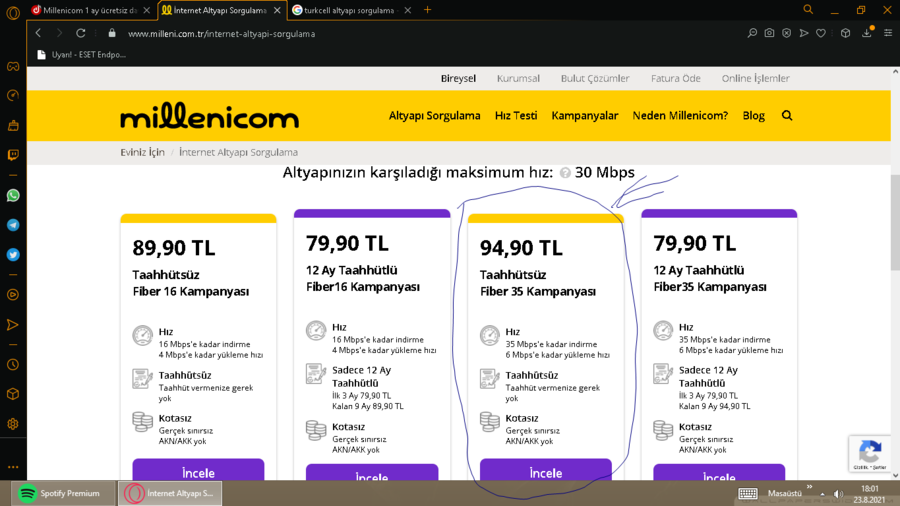The image size is (900, 506).
Task: Open the Player icon in the sidebar
Action: (x=13, y=295)
